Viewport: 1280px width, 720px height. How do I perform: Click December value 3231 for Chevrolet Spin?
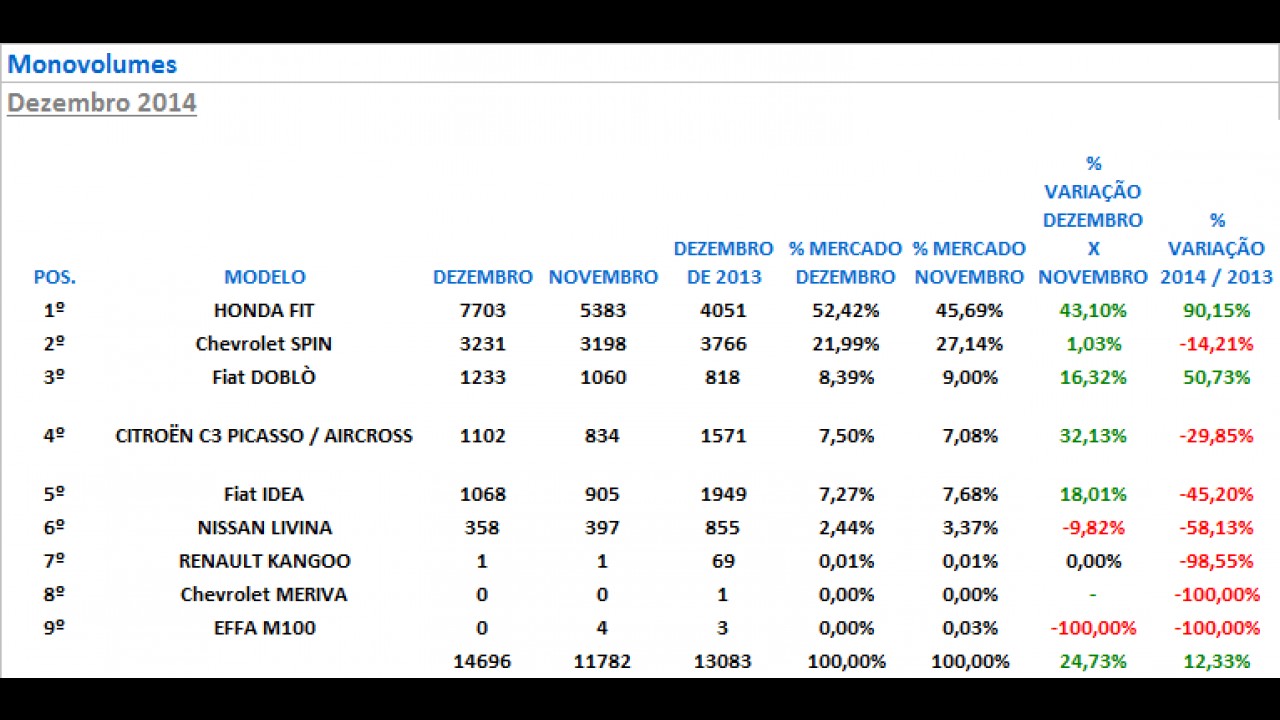[x=482, y=344]
